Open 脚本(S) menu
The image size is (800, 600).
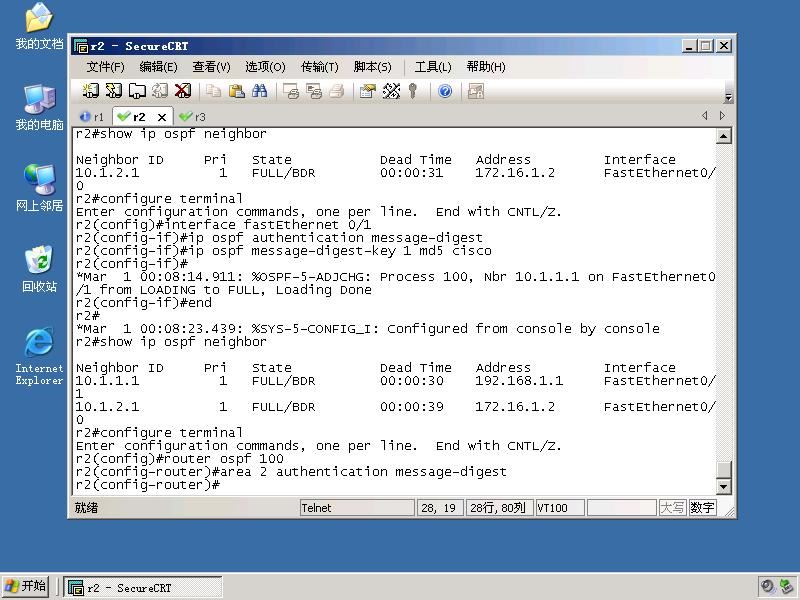(x=372, y=67)
